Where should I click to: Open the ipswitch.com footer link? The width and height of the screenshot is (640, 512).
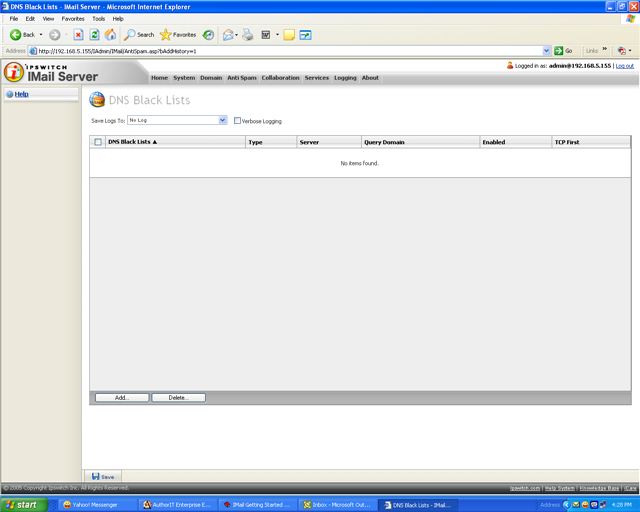pos(525,488)
